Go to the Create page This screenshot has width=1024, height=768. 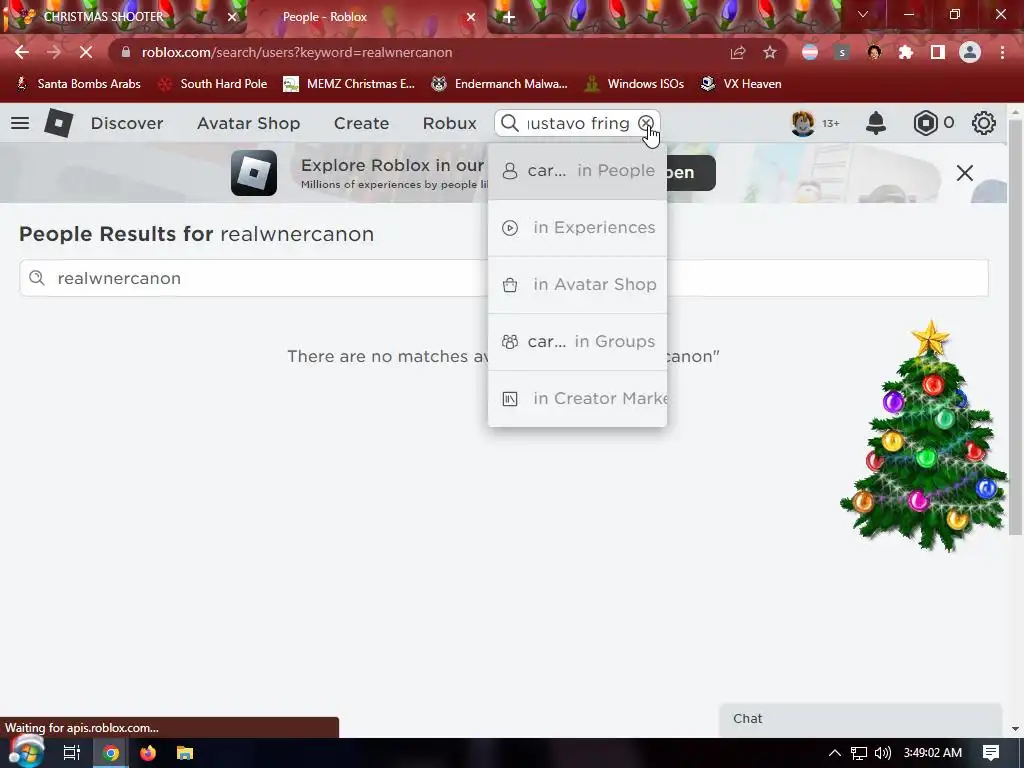point(361,123)
